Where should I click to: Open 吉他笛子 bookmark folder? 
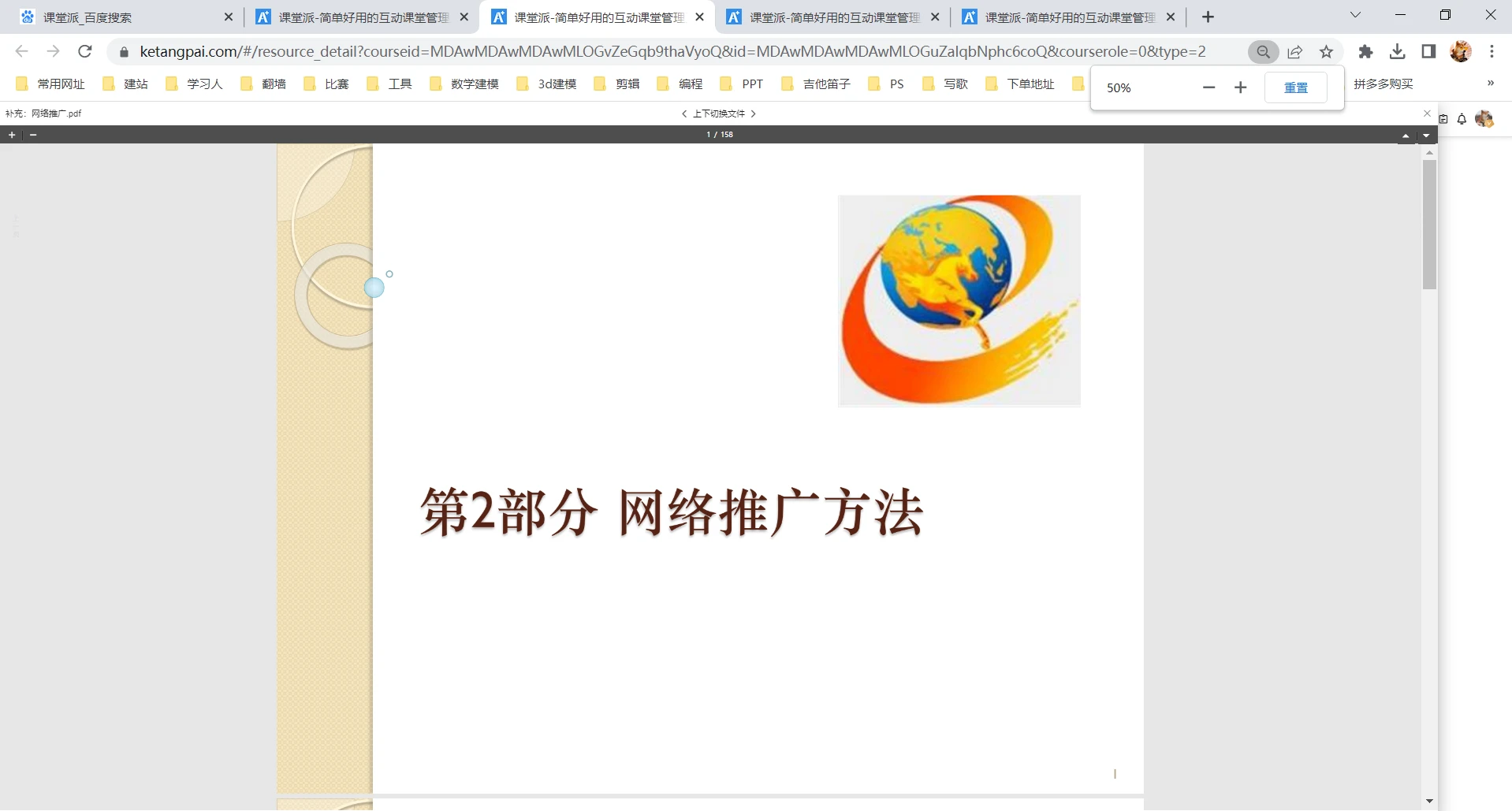[x=816, y=84]
